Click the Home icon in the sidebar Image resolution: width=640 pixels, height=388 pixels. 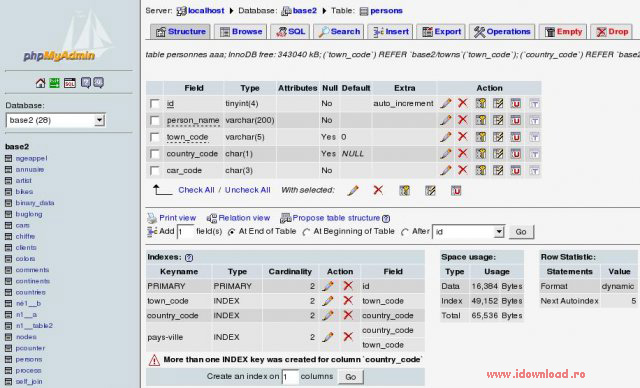click(x=40, y=83)
